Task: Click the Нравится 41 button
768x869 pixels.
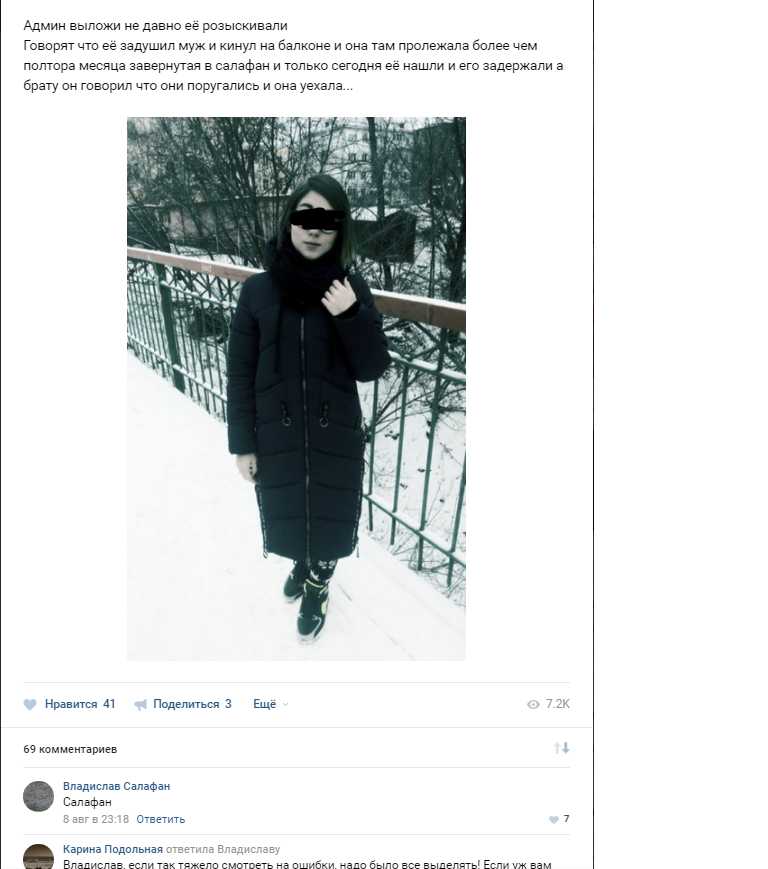Action: (69, 704)
